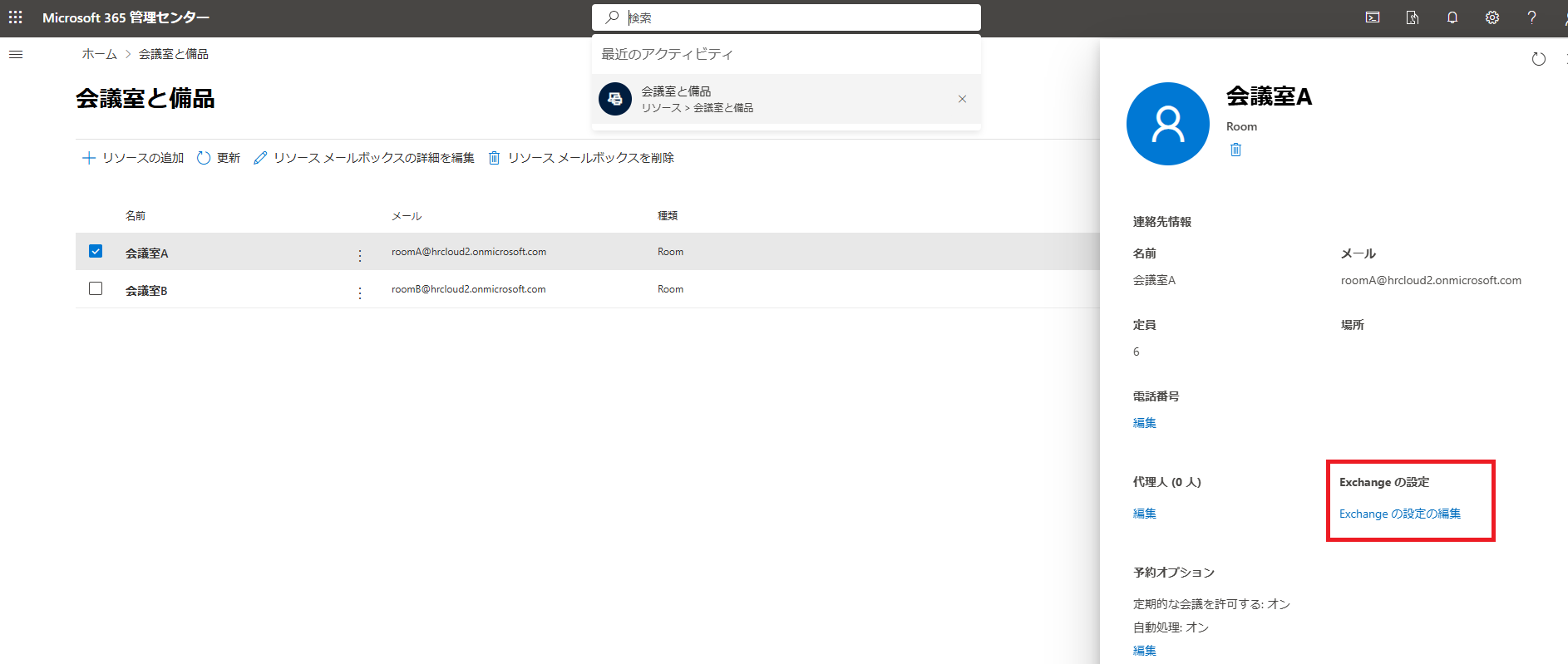Click 編集 under 電話番号
1568x664 pixels.
pos(1144,423)
